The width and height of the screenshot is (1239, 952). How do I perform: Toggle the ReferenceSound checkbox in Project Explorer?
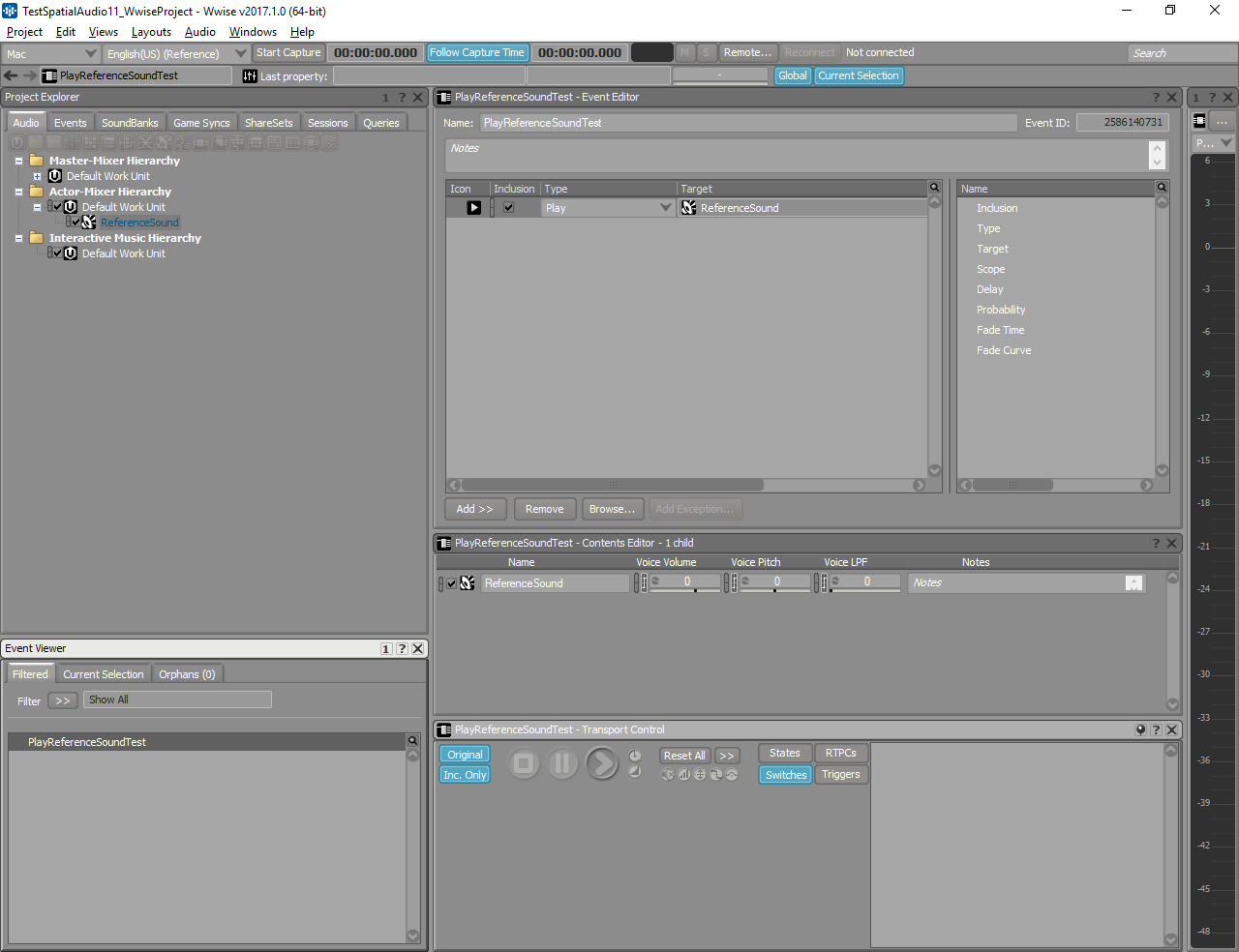pos(76,223)
